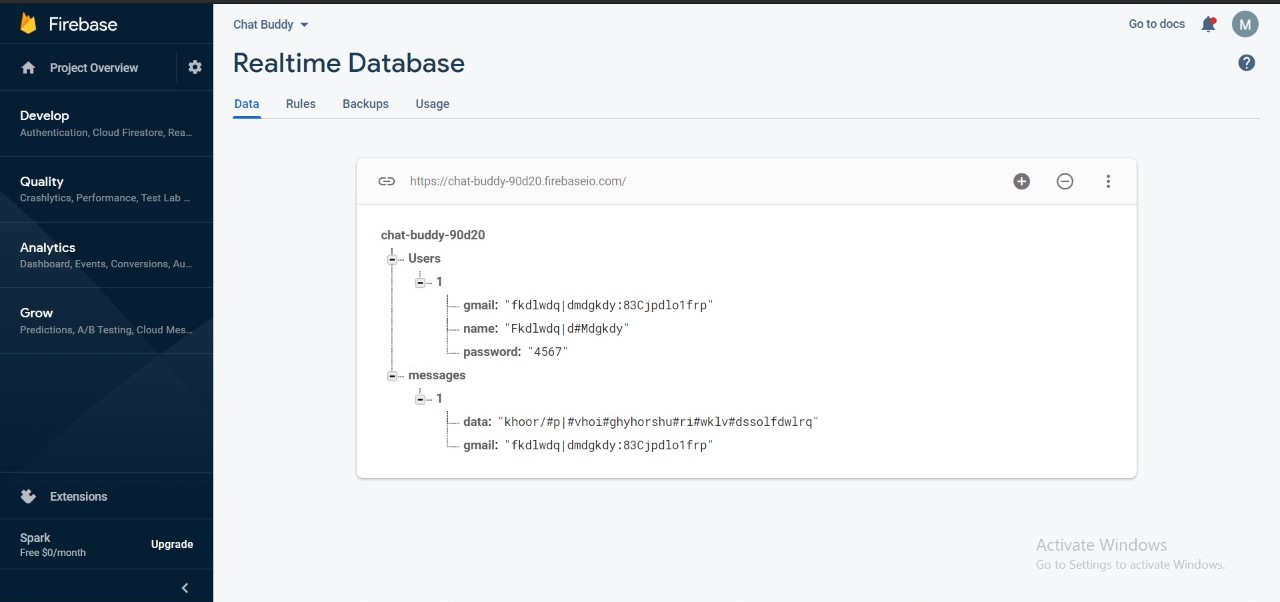1280x602 pixels.
Task: Expand the Quality sidebar section
Action: point(106,189)
